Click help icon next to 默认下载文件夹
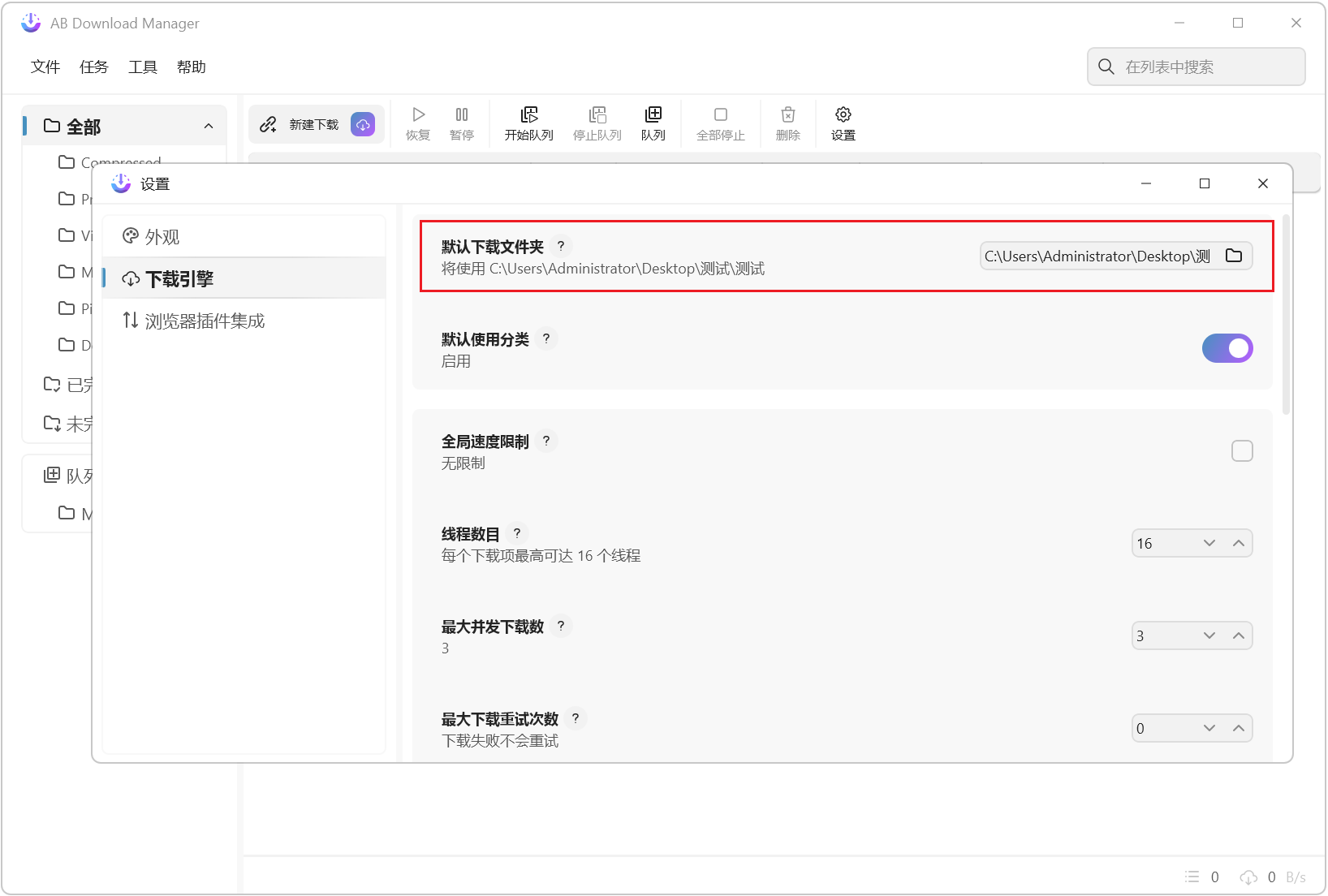 tap(561, 246)
